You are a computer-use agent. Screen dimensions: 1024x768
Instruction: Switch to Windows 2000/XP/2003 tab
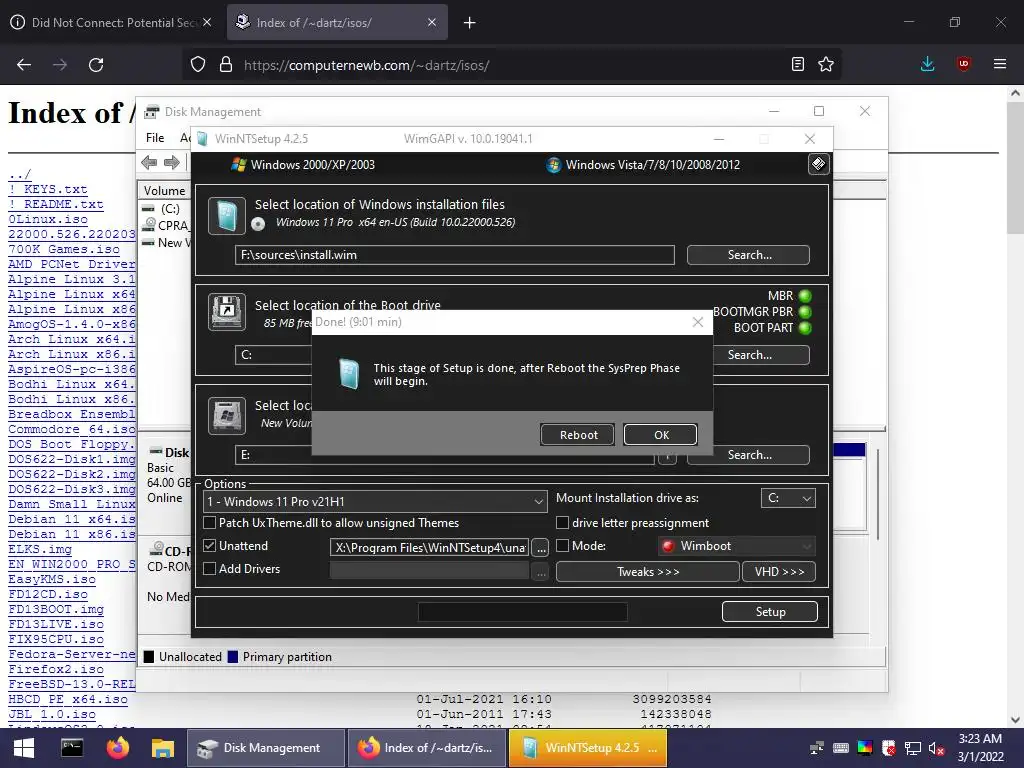[x=303, y=165]
